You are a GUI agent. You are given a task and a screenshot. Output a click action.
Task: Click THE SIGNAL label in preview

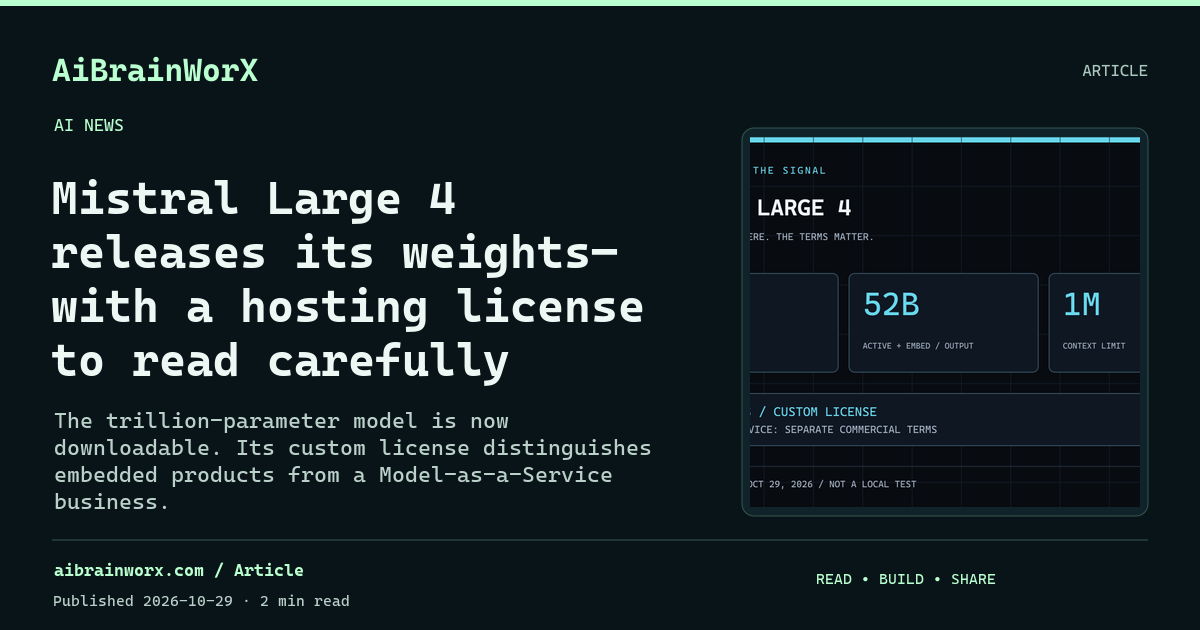(790, 171)
